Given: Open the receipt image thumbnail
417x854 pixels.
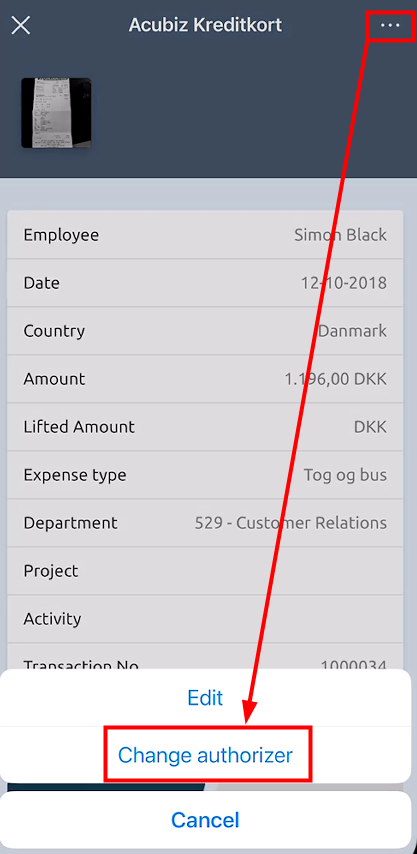Looking at the screenshot, I should (56, 113).
